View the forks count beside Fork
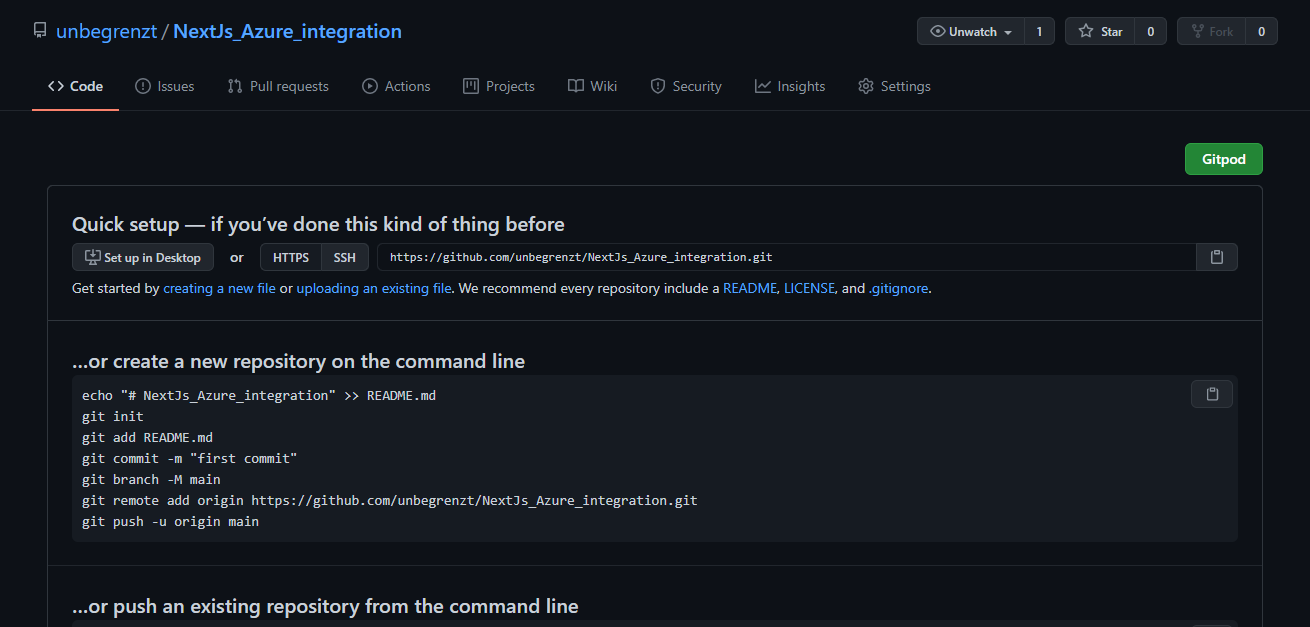 click(x=1261, y=32)
